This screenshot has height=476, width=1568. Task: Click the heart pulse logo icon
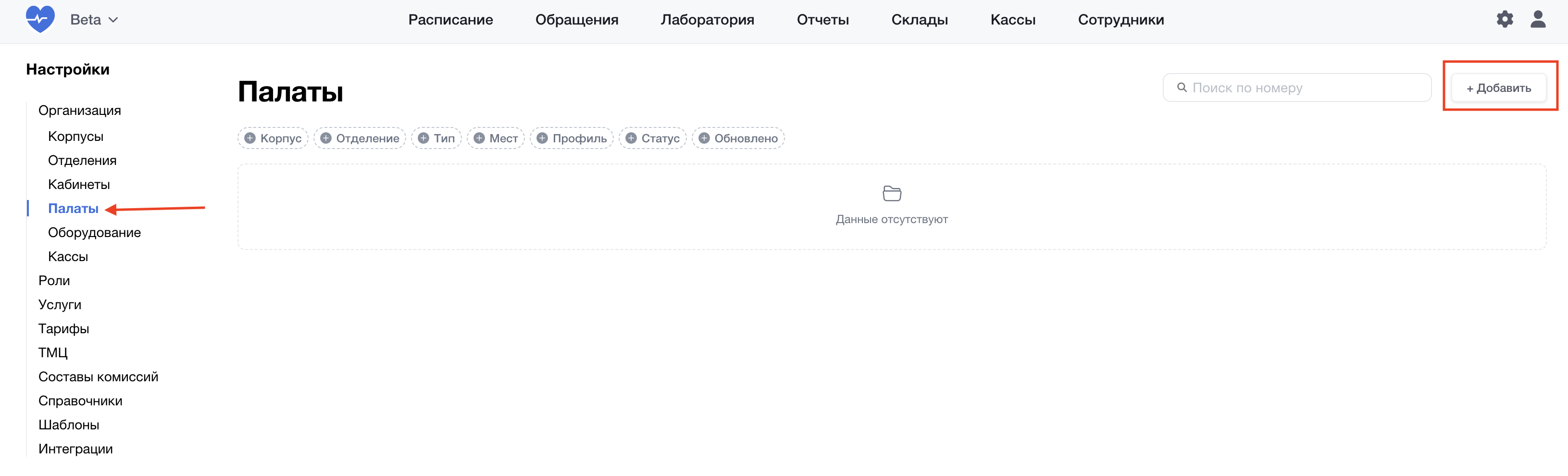click(x=40, y=20)
